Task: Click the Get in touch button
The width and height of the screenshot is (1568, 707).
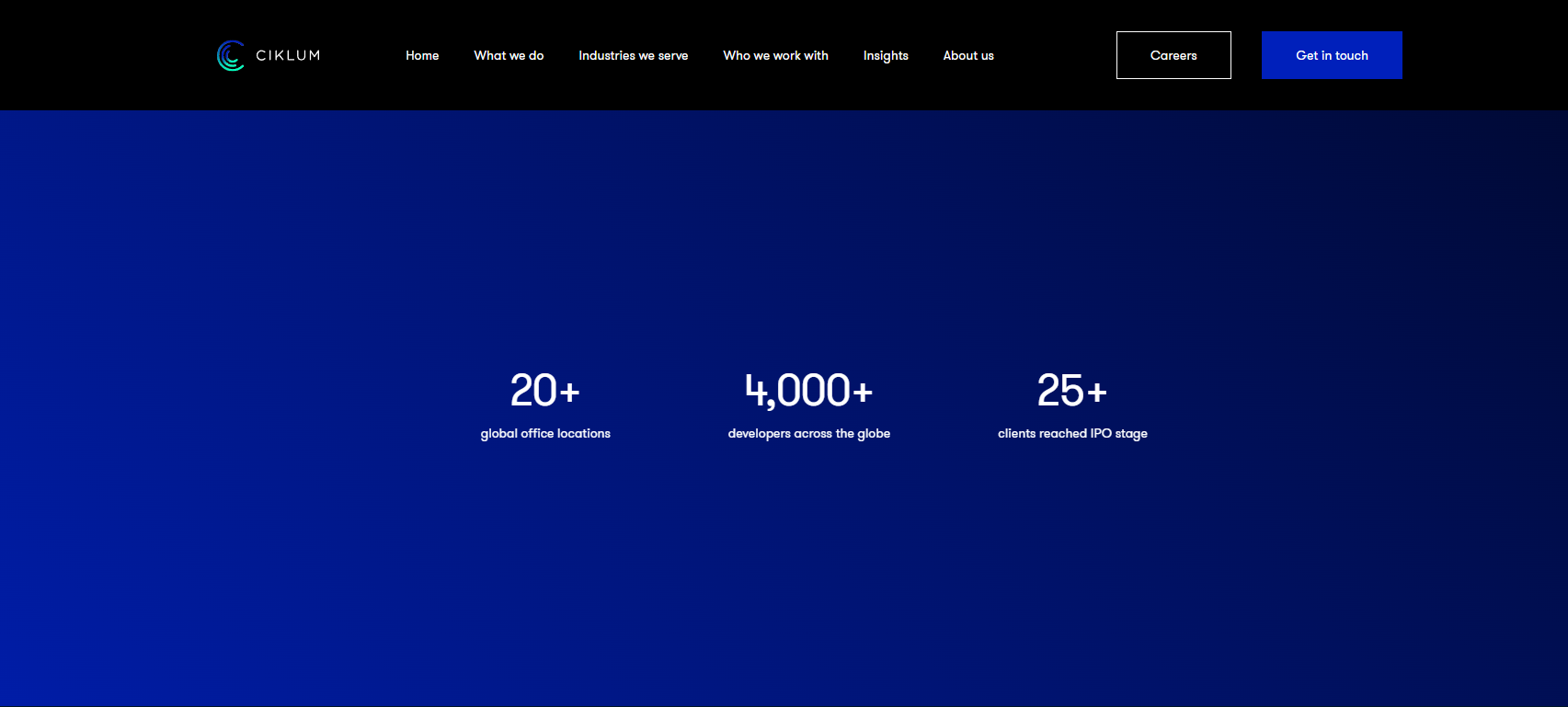Action: (1332, 55)
